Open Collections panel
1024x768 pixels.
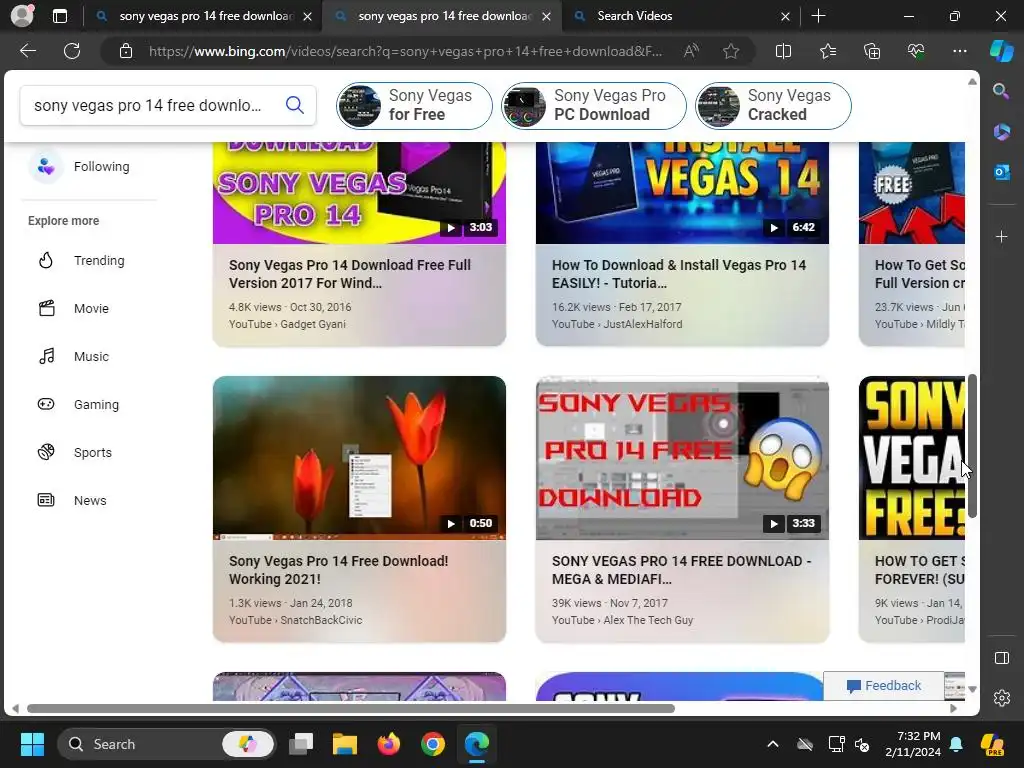pos(872,51)
